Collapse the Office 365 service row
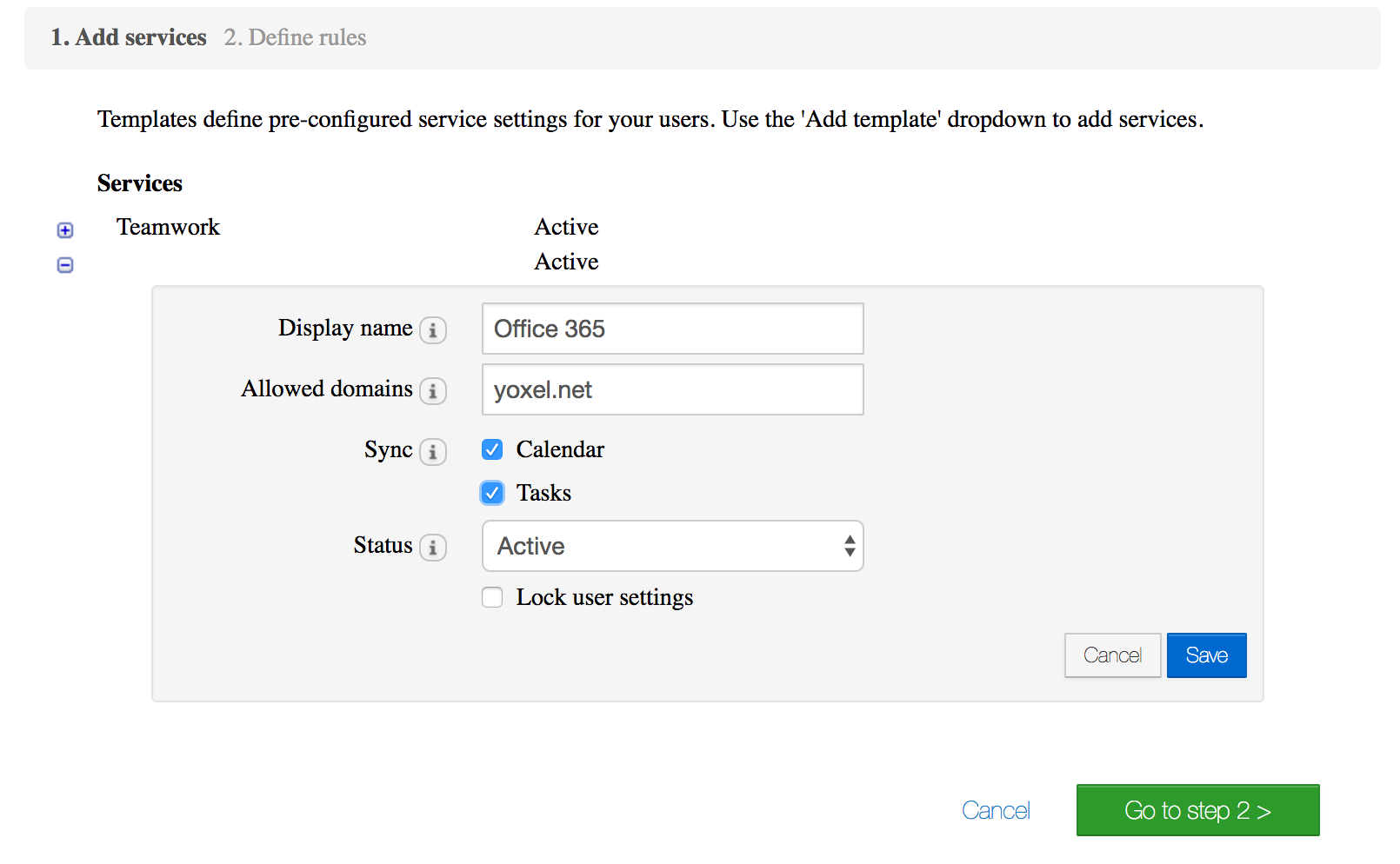1400x864 pixels. tap(65, 265)
